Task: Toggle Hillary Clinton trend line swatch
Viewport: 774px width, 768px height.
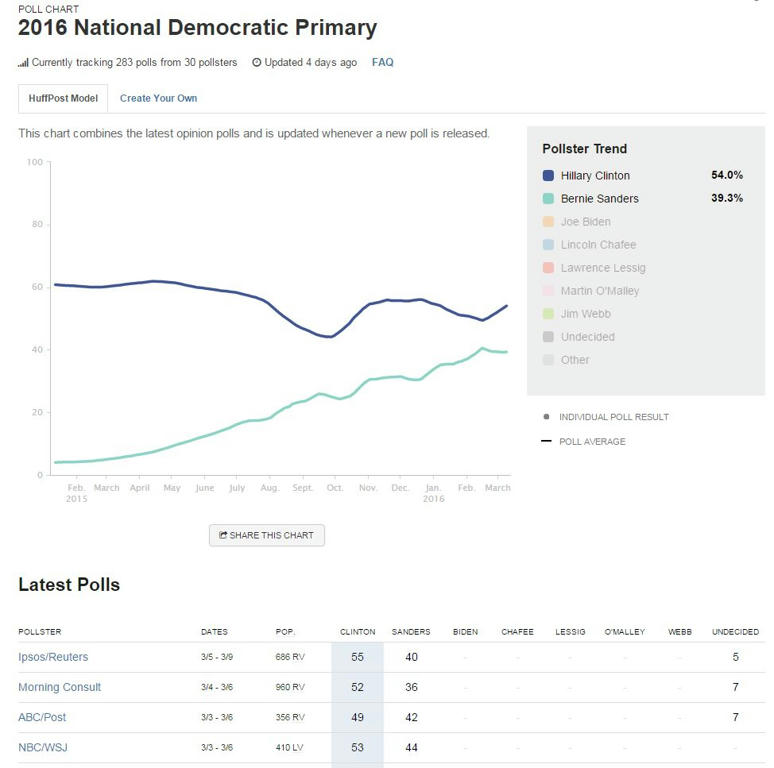Action: point(548,176)
